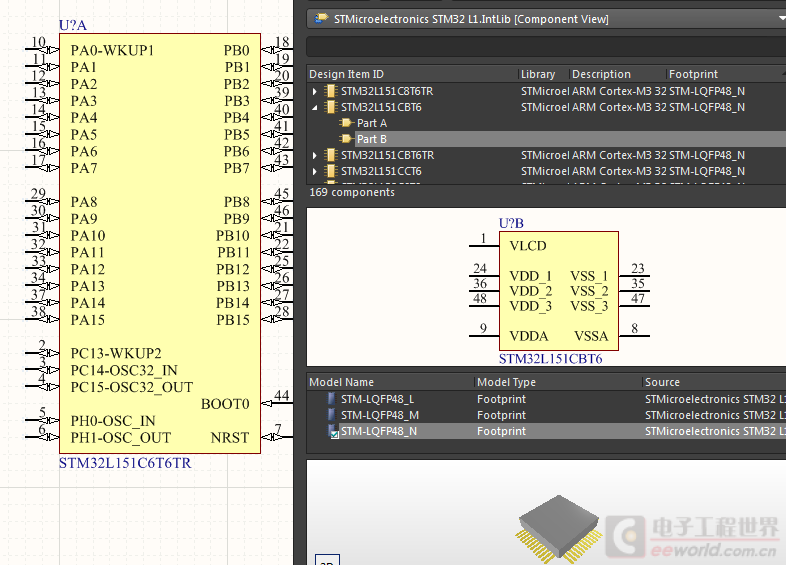
Task: Click the chip icon of STM32L151C8T6TR
Action: [330, 91]
